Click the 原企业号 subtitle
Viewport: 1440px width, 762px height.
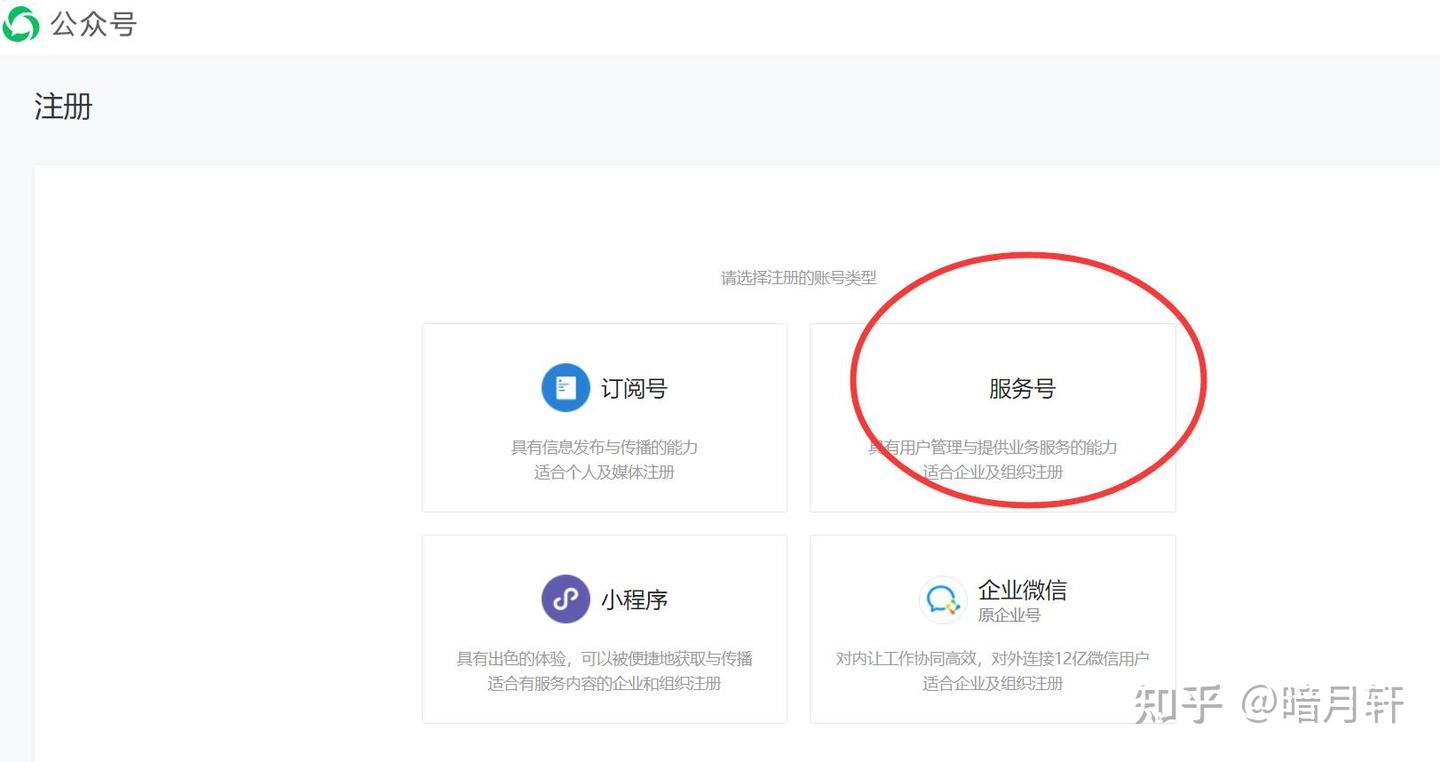[1009, 615]
